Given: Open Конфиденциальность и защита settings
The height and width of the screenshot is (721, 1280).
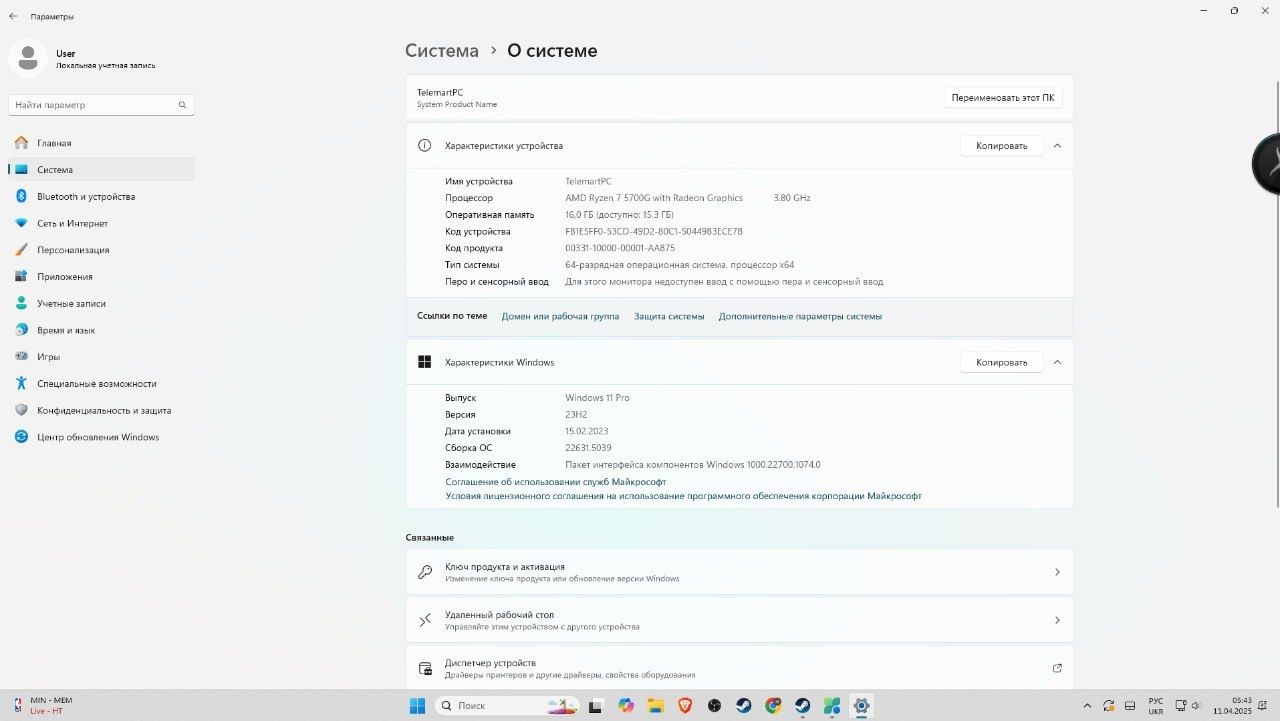Looking at the screenshot, I should [x=101, y=410].
